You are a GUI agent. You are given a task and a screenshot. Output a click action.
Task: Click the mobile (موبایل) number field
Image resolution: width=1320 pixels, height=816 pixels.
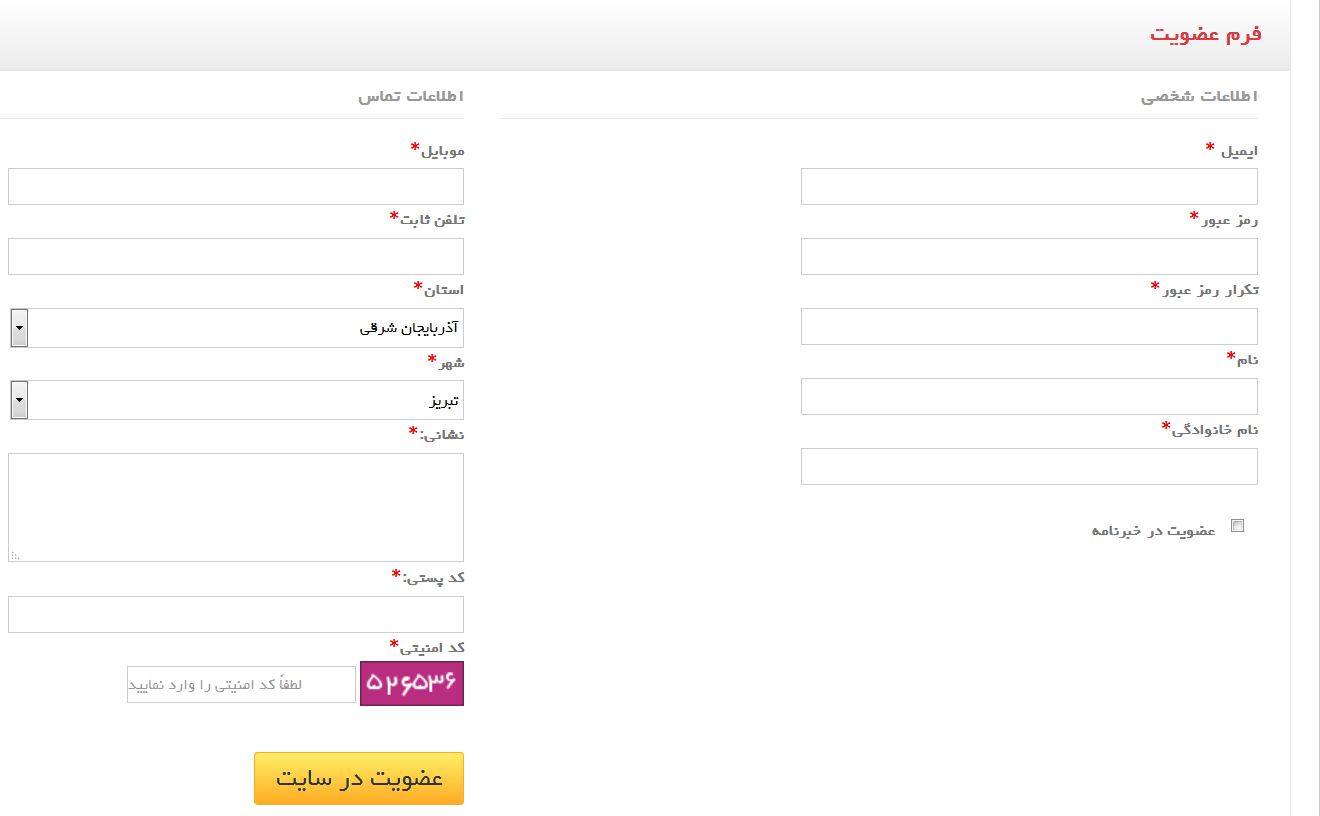236,187
